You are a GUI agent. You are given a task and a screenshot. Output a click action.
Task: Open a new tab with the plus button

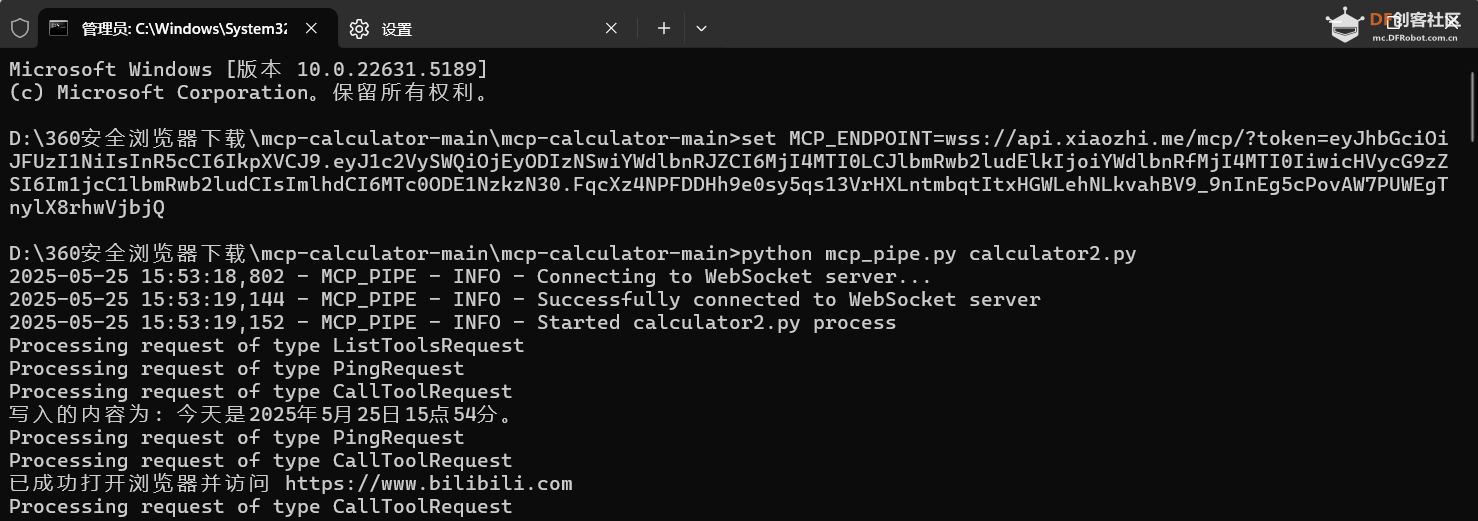663,29
